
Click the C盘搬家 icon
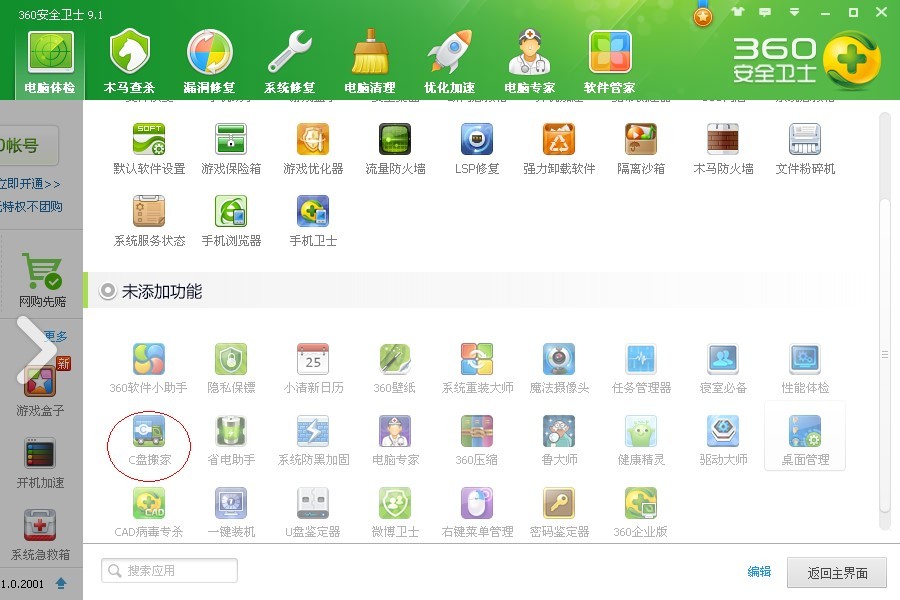pyautogui.click(x=149, y=431)
